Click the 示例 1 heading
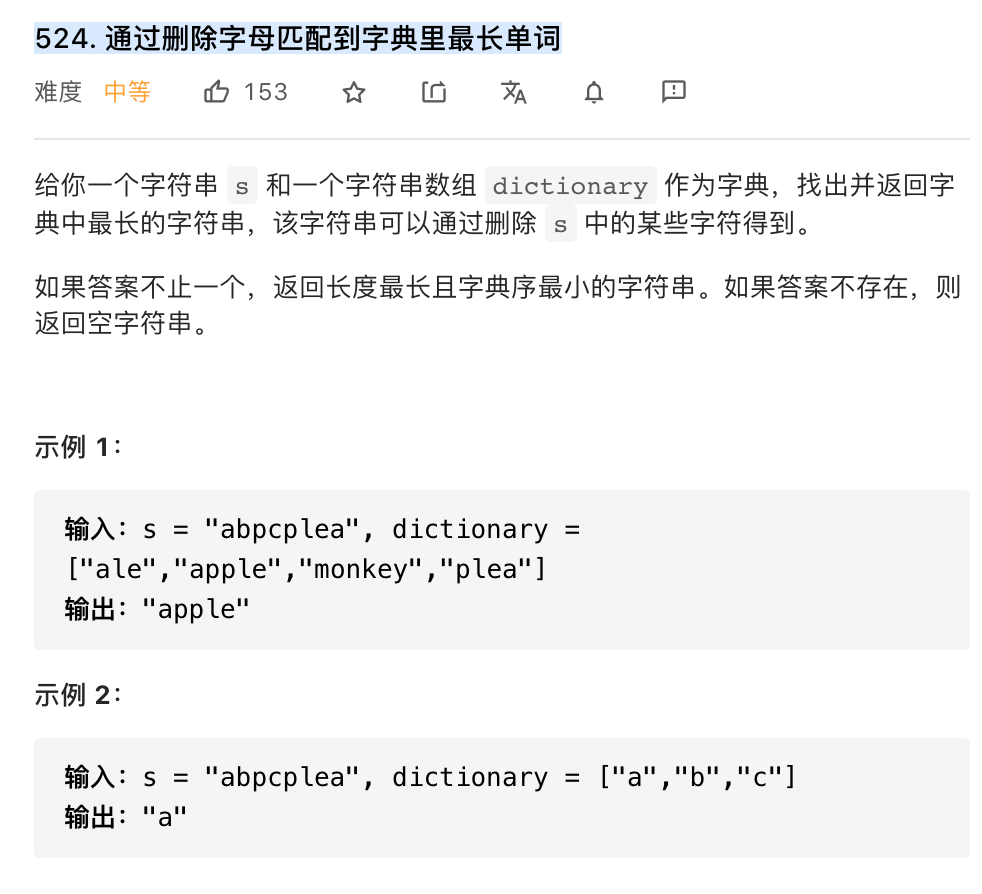This screenshot has height=894, width=982. (78, 447)
